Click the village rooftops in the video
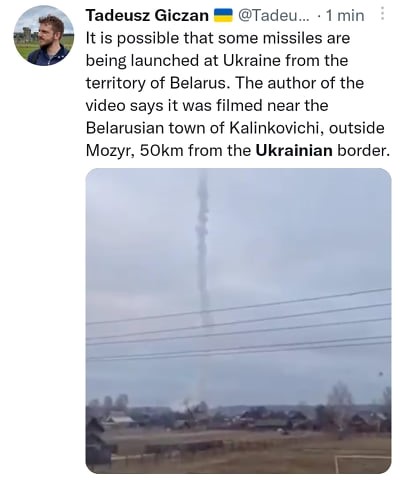Screen dimensions: 404x482 (x=233, y=418)
